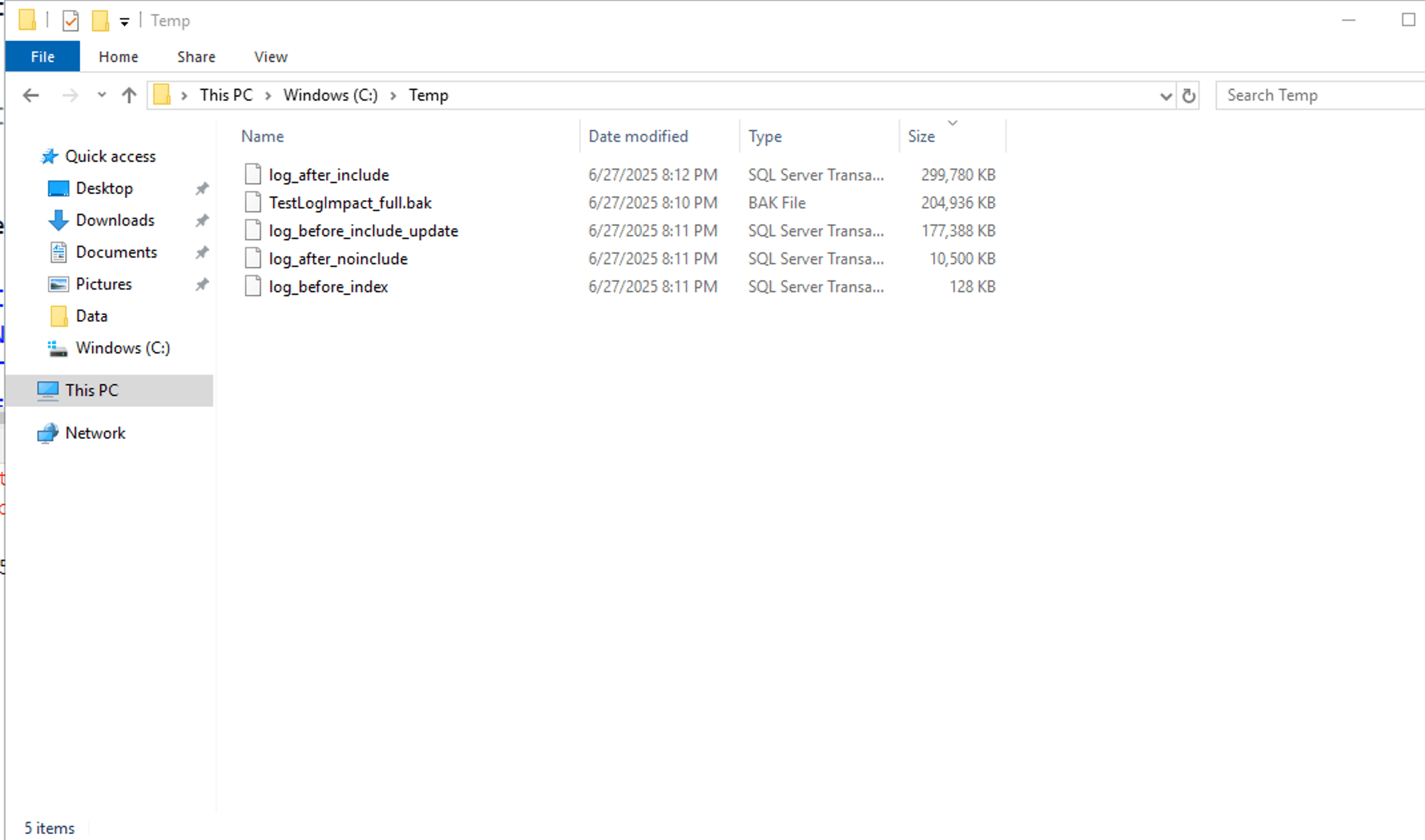The image size is (1425, 840).
Task: Expand recent locations dropdown arrow
Action: click(x=101, y=95)
